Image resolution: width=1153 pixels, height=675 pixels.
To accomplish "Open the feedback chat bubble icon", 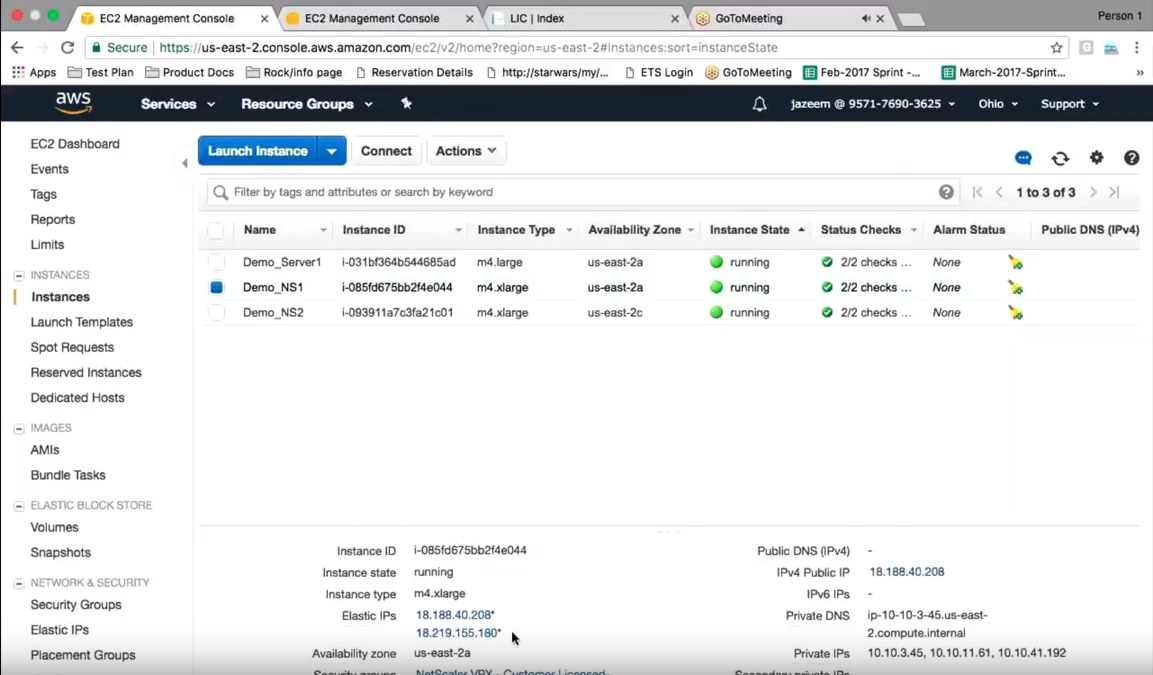I will click(x=1023, y=158).
